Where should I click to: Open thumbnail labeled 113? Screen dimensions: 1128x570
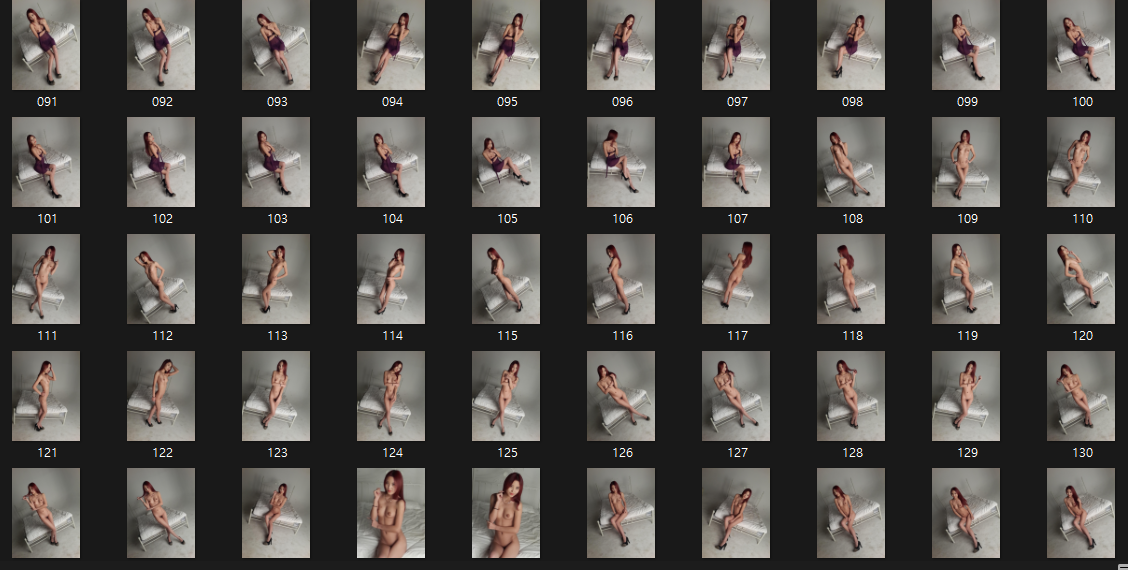pos(276,279)
